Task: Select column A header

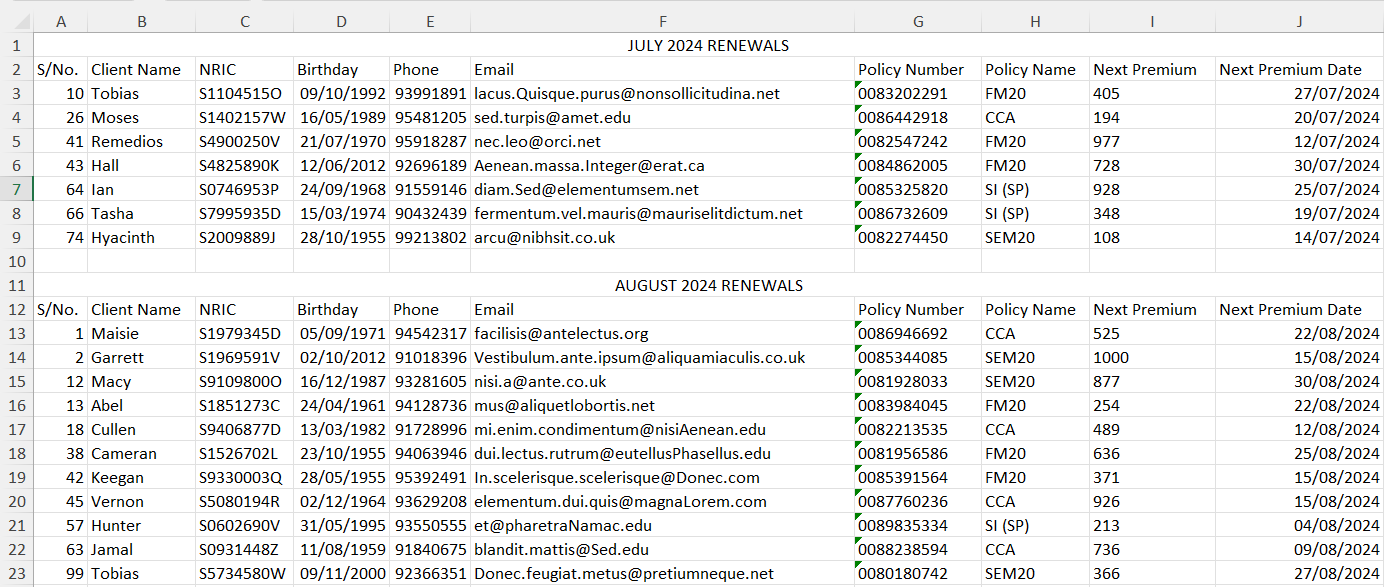Action: [61, 22]
